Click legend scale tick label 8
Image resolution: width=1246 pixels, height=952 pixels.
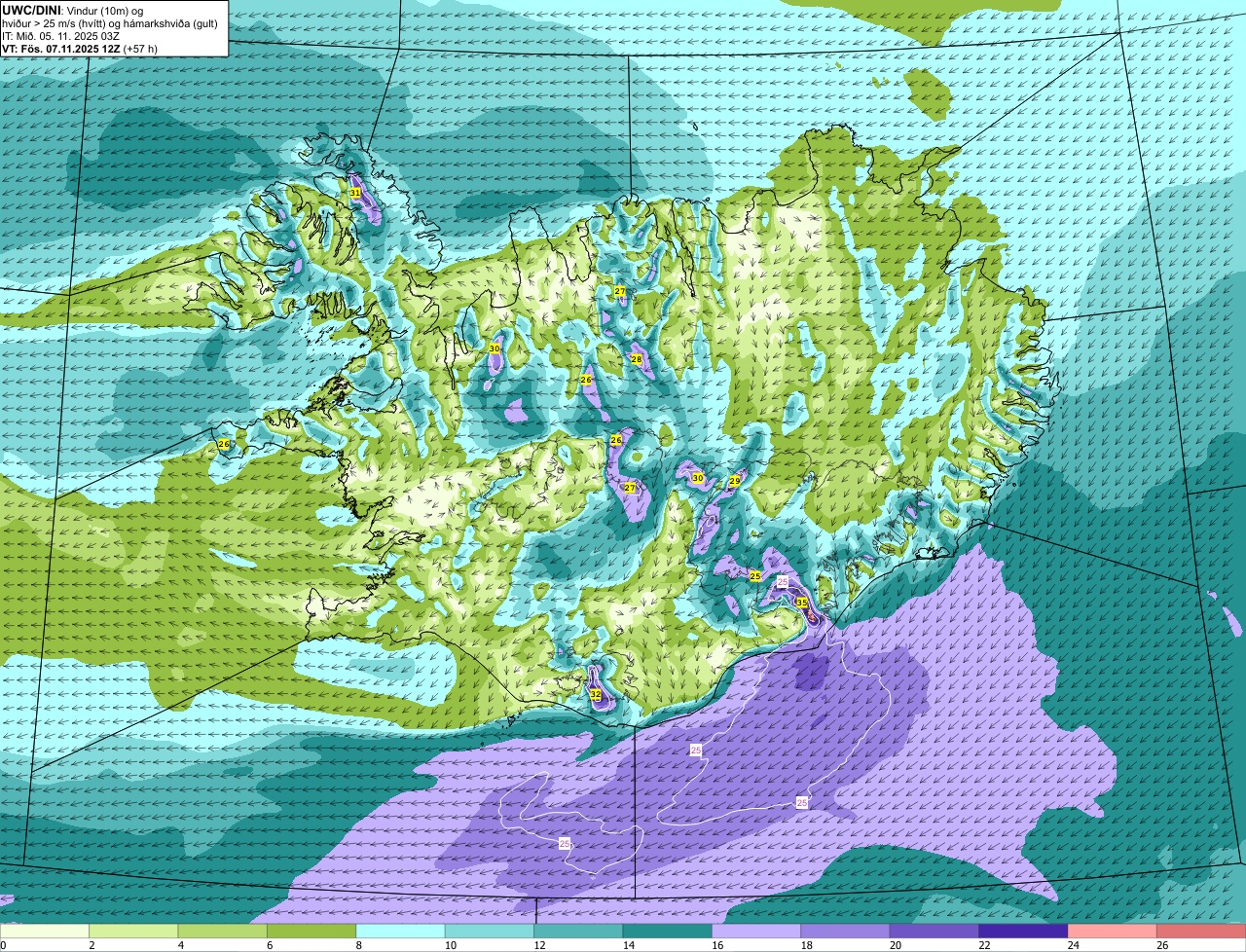[x=357, y=945]
